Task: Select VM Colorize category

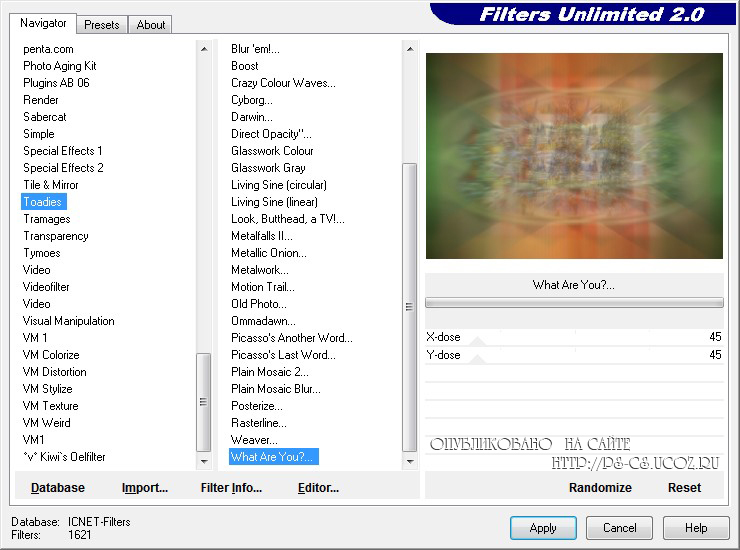Action: (51, 355)
